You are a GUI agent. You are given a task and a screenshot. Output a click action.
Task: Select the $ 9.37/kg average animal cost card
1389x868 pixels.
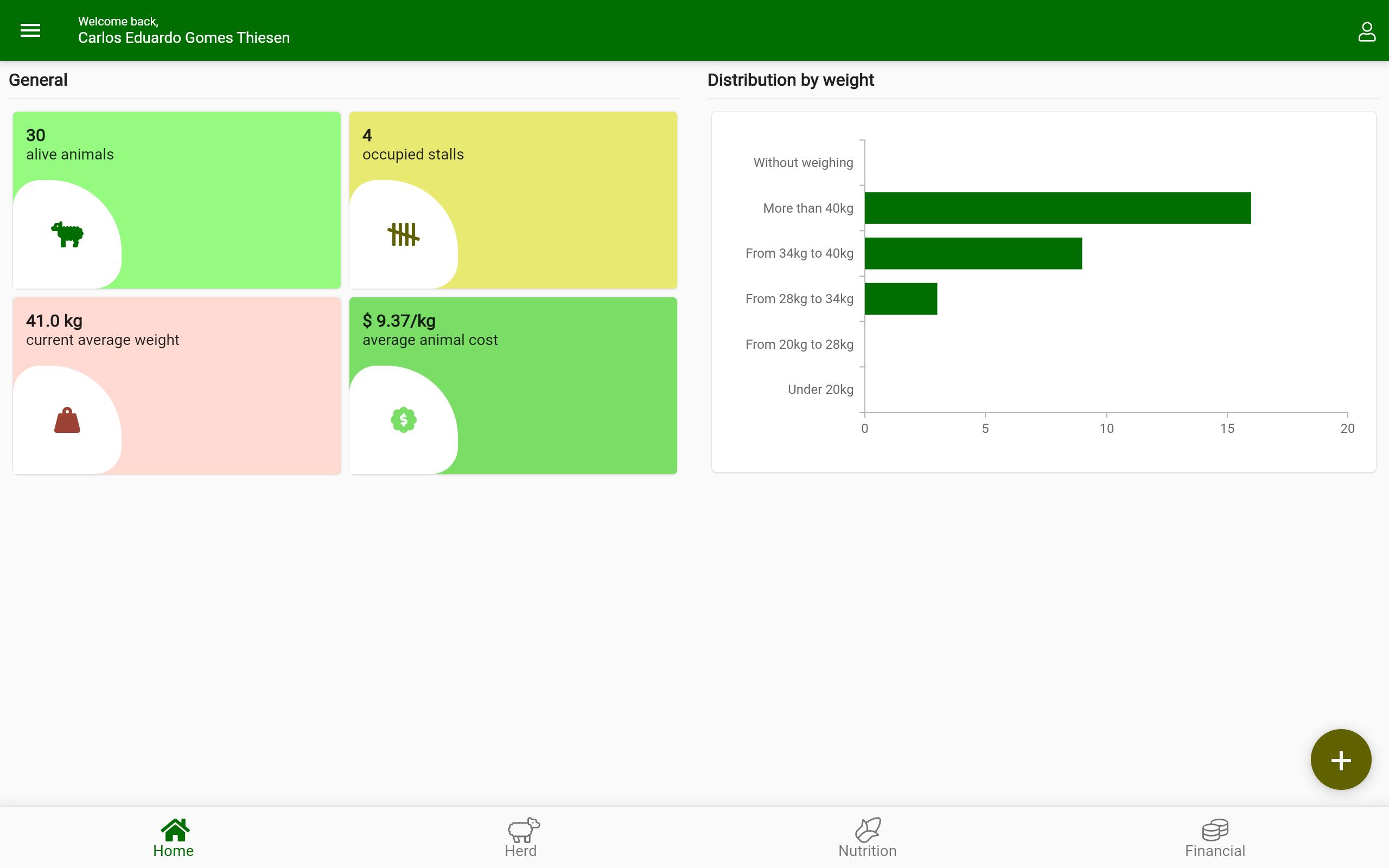[x=513, y=386]
